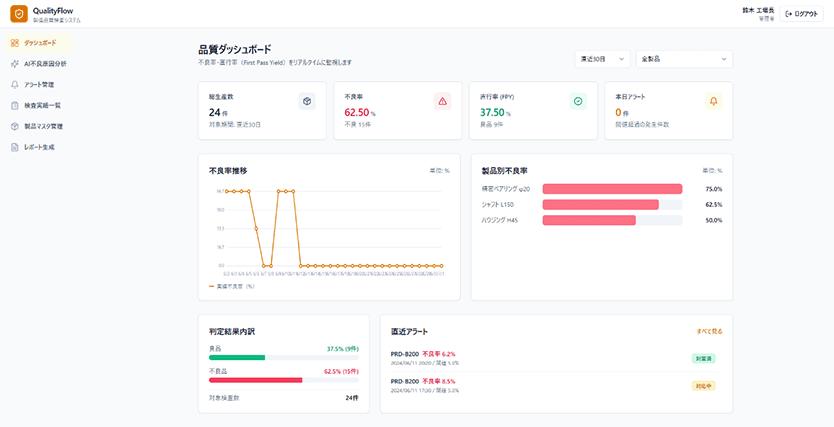
Task: Click the 良品 9件 subtext
Action: (491, 124)
